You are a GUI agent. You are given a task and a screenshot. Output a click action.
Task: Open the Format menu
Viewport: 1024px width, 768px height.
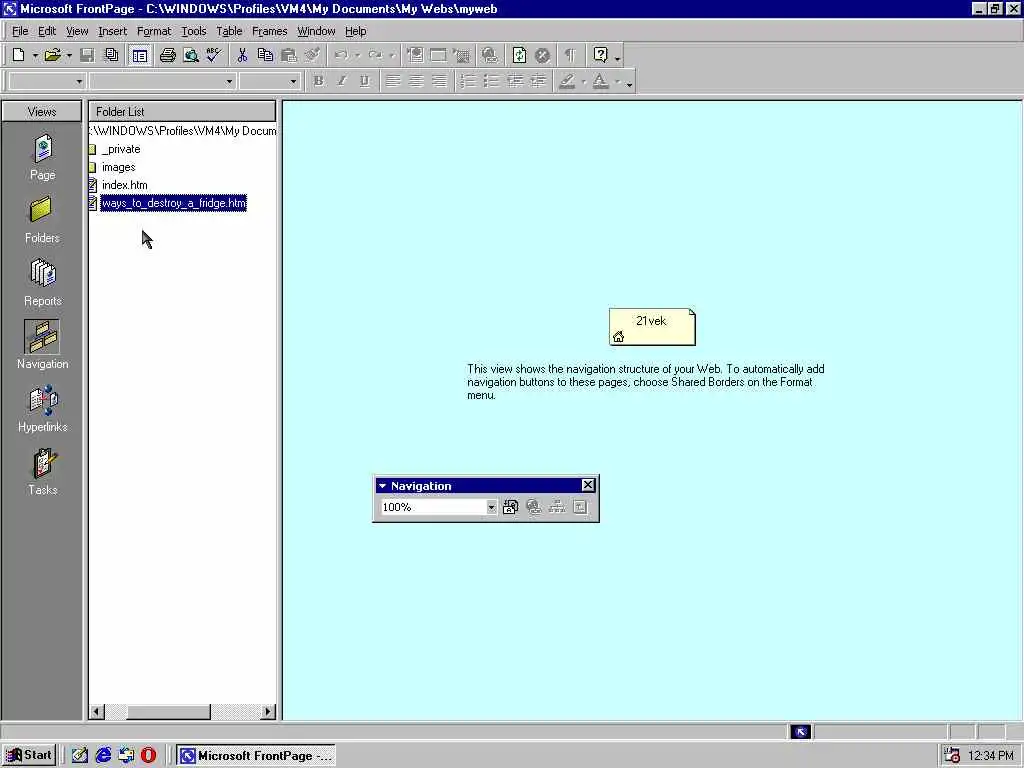tap(153, 31)
